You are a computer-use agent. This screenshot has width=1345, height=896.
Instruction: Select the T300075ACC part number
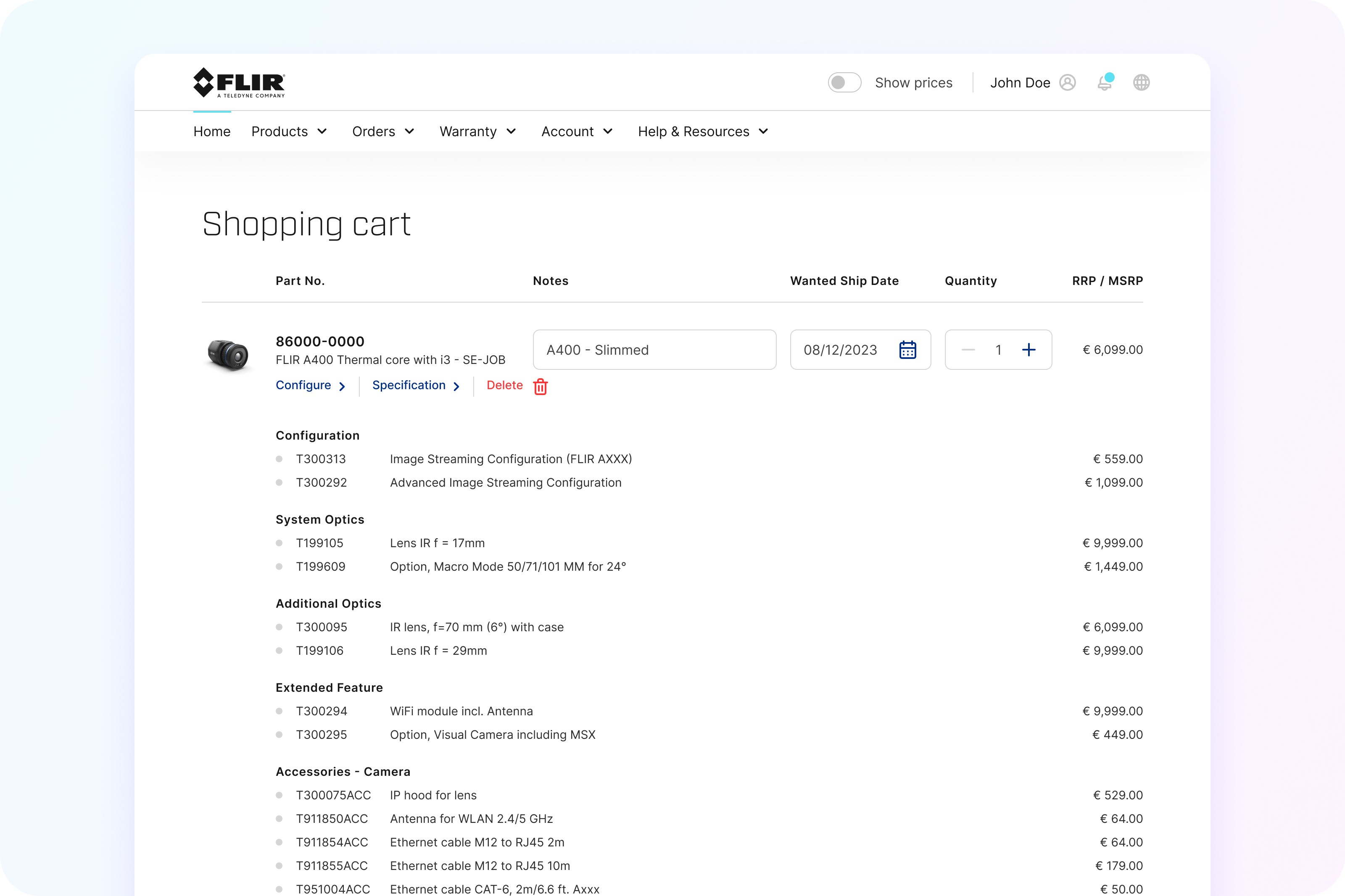(333, 795)
